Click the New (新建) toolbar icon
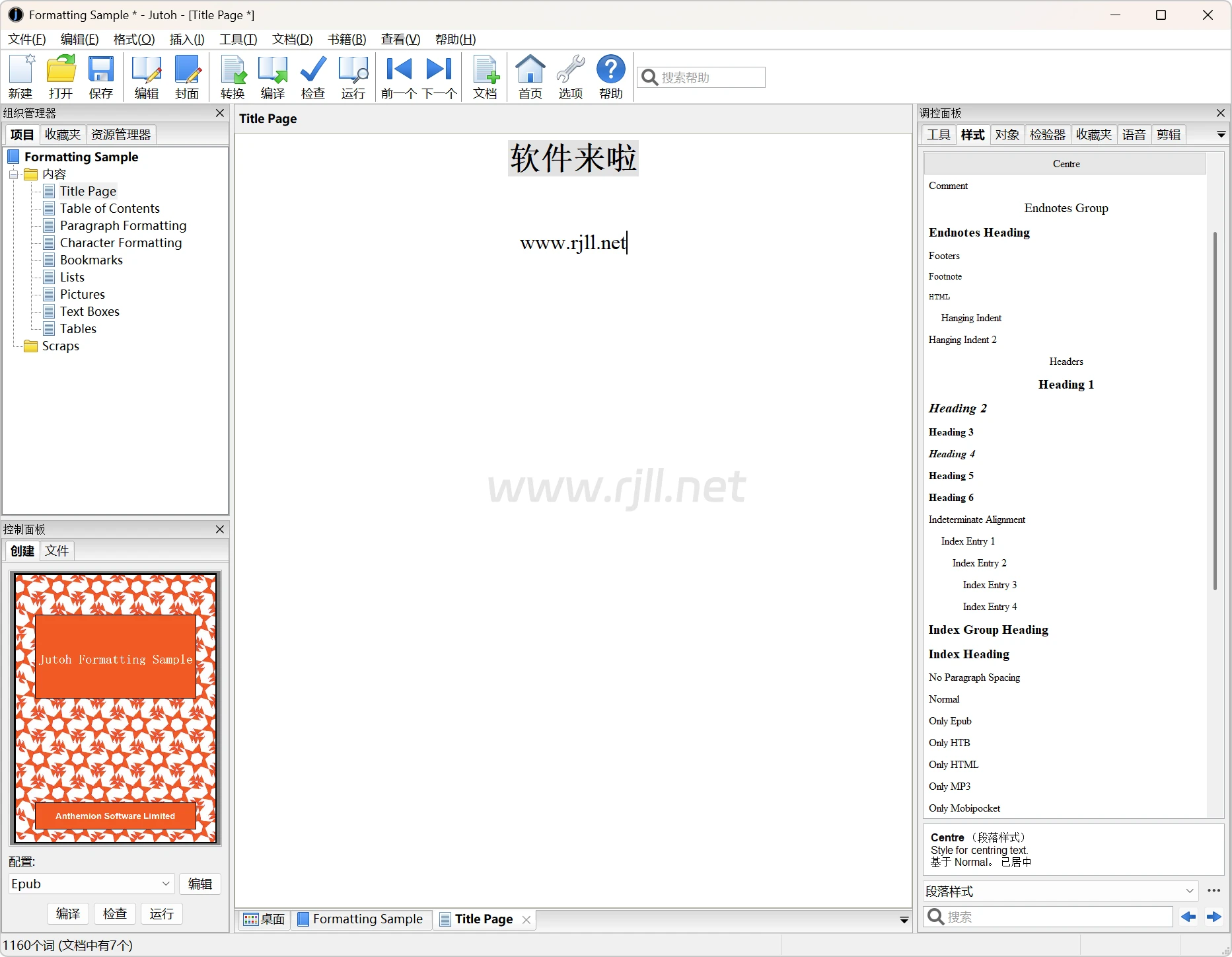The height and width of the screenshot is (957, 1232). (x=21, y=77)
